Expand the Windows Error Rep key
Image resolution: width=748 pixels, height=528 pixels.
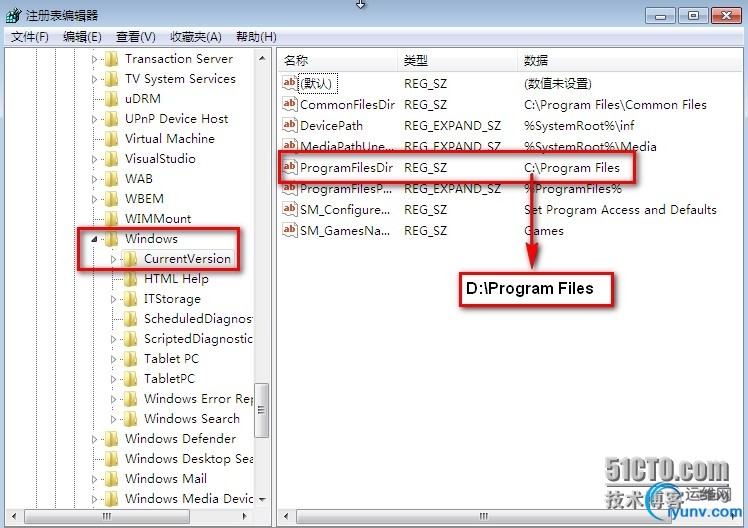[x=113, y=399]
